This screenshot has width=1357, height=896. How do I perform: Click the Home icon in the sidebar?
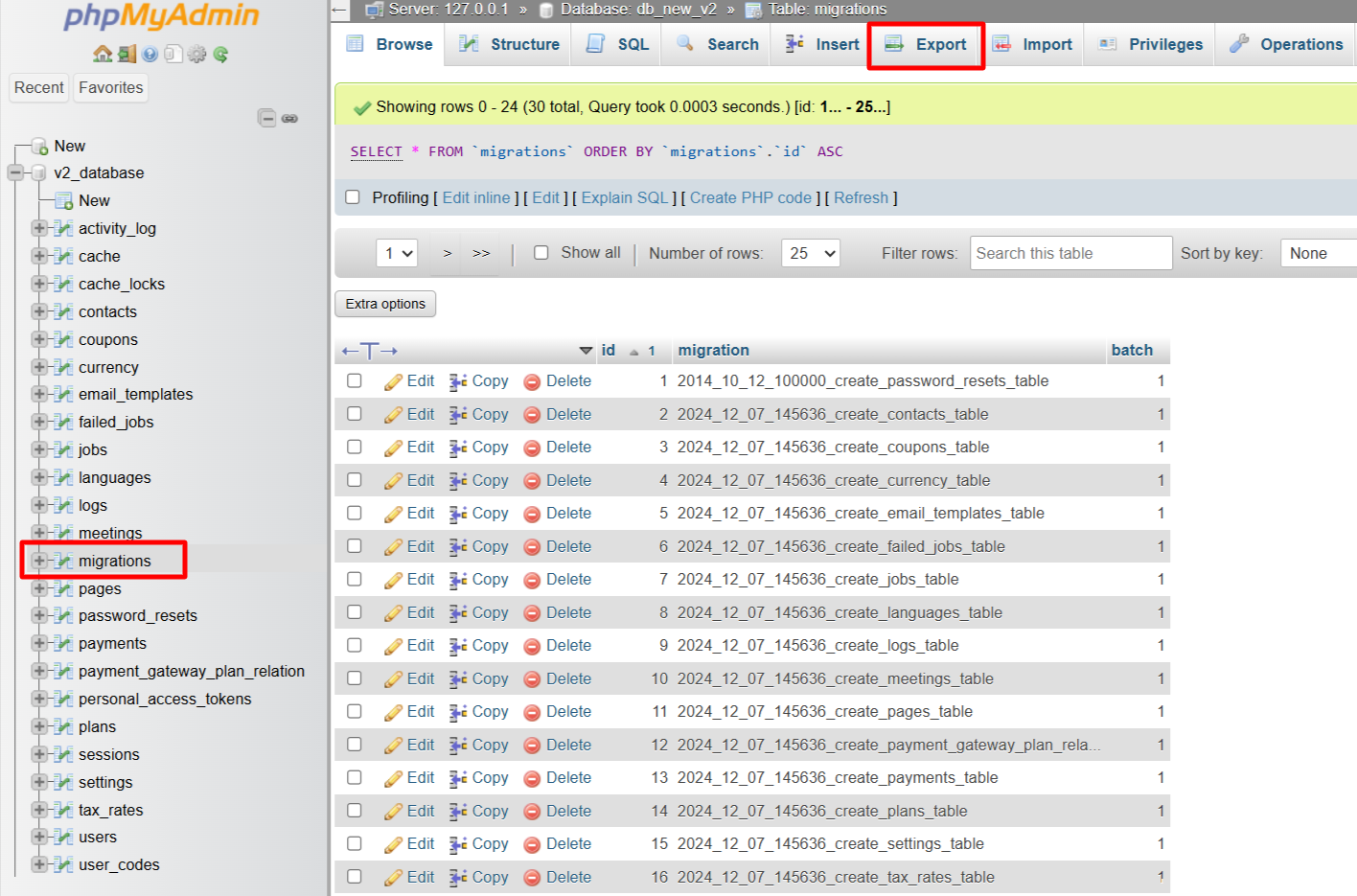click(x=103, y=54)
